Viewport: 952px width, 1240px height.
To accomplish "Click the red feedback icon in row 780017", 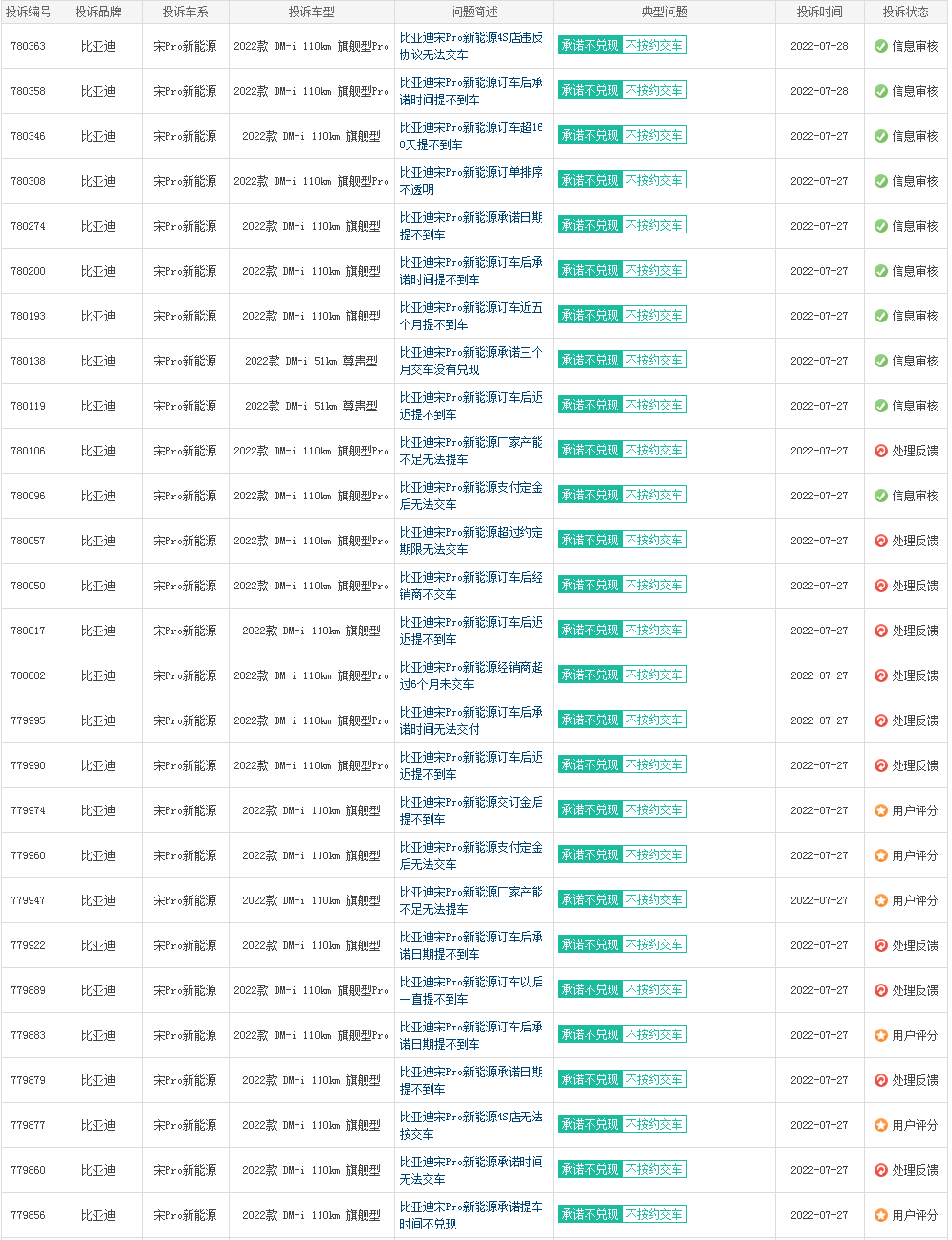I will point(881,631).
